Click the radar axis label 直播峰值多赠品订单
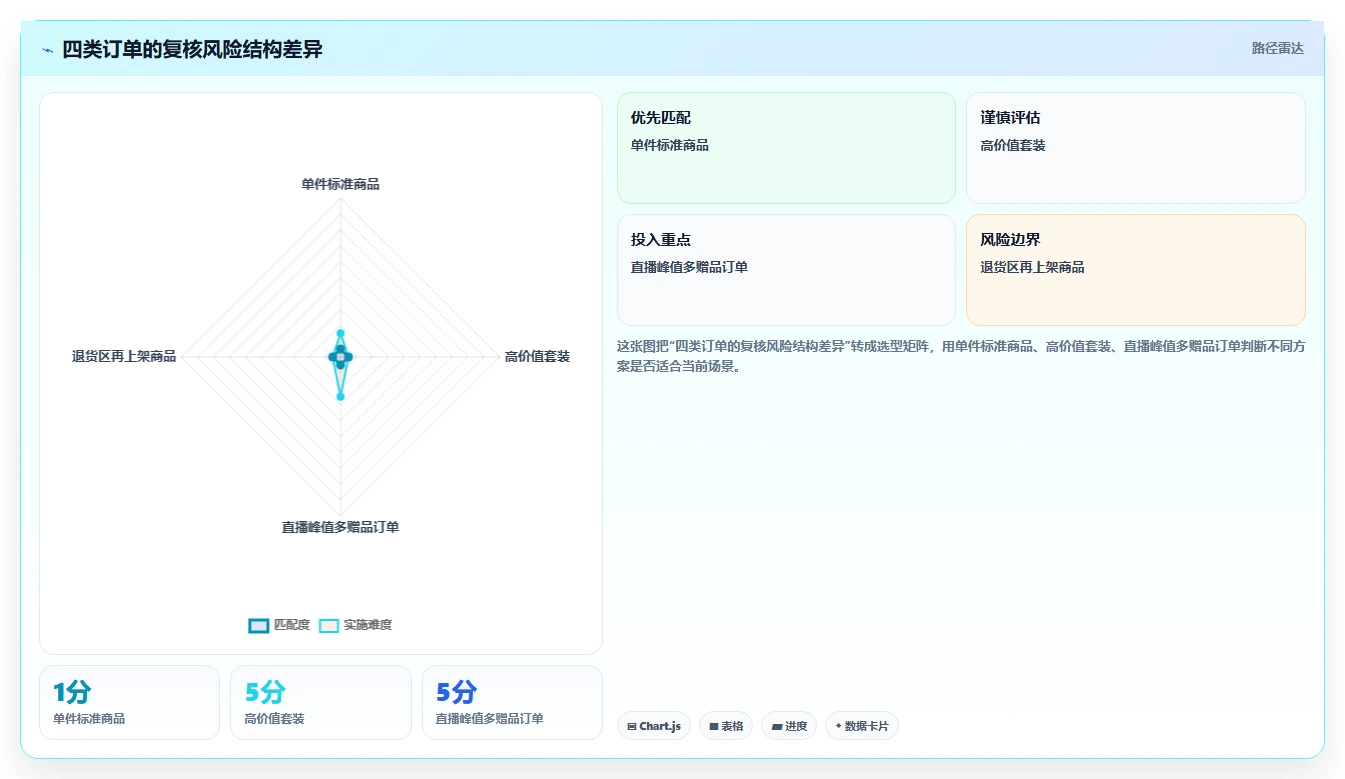Image resolution: width=1345 pixels, height=779 pixels. click(340, 527)
